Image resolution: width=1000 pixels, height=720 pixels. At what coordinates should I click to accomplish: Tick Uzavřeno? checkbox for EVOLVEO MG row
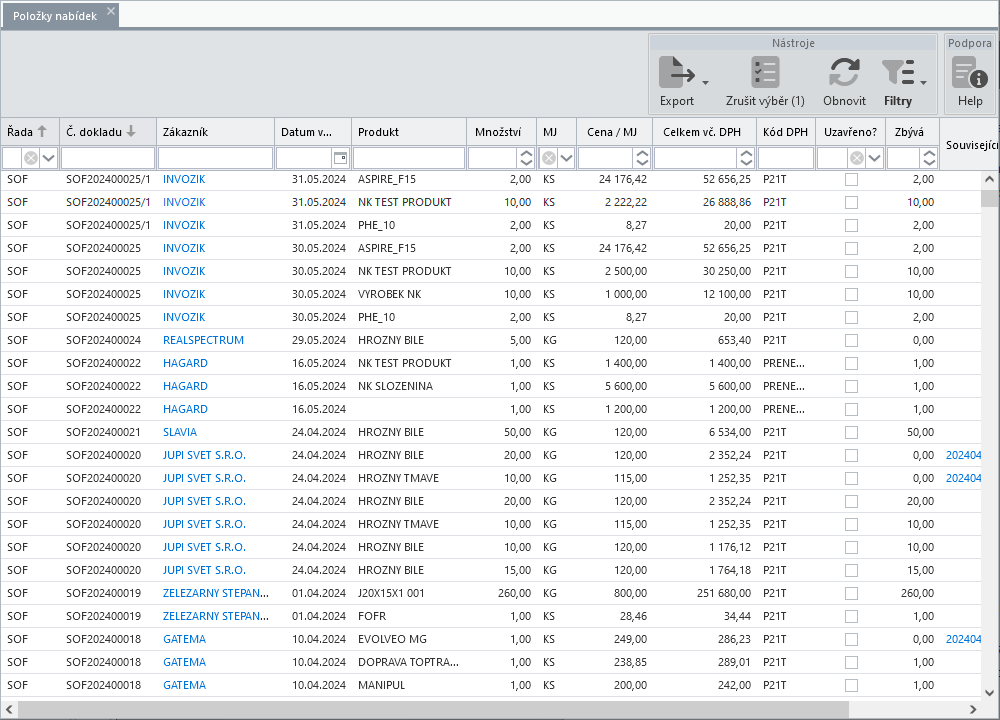pos(851,639)
